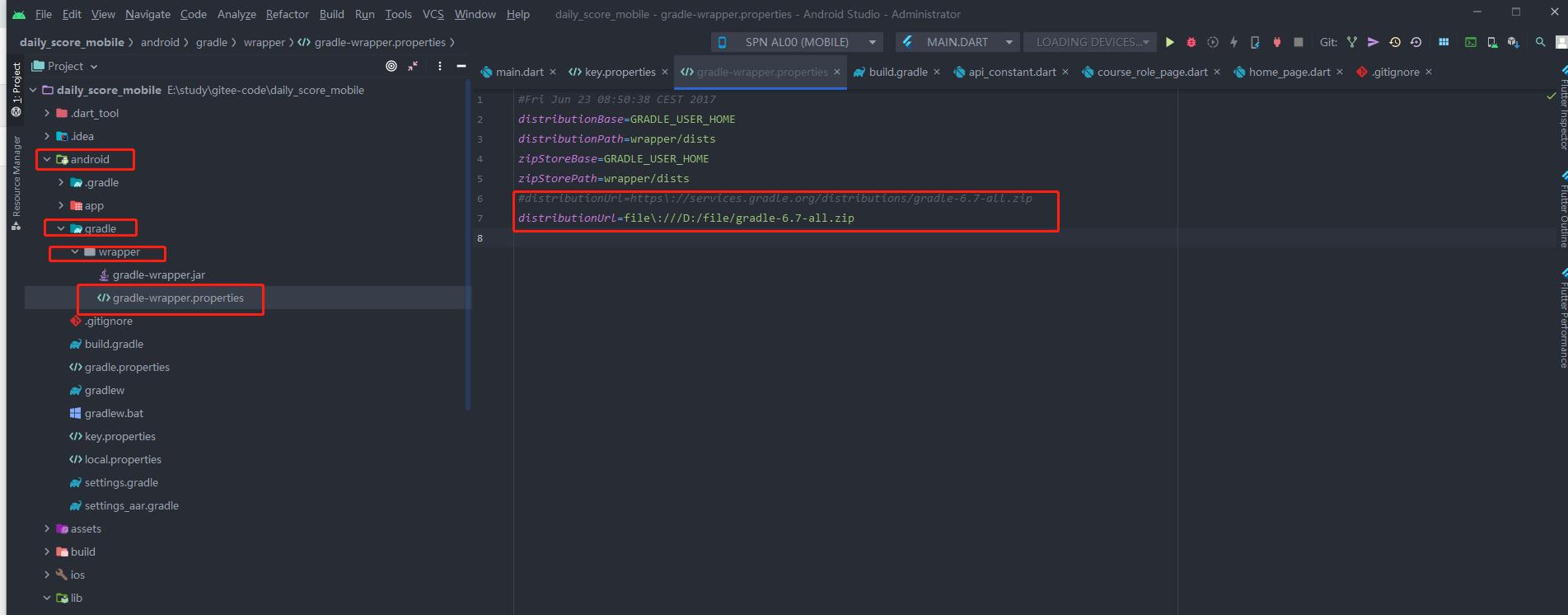Viewport: 1568px width, 615px height.
Task: Click the locate file target icon in Project panel
Action: (391, 66)
